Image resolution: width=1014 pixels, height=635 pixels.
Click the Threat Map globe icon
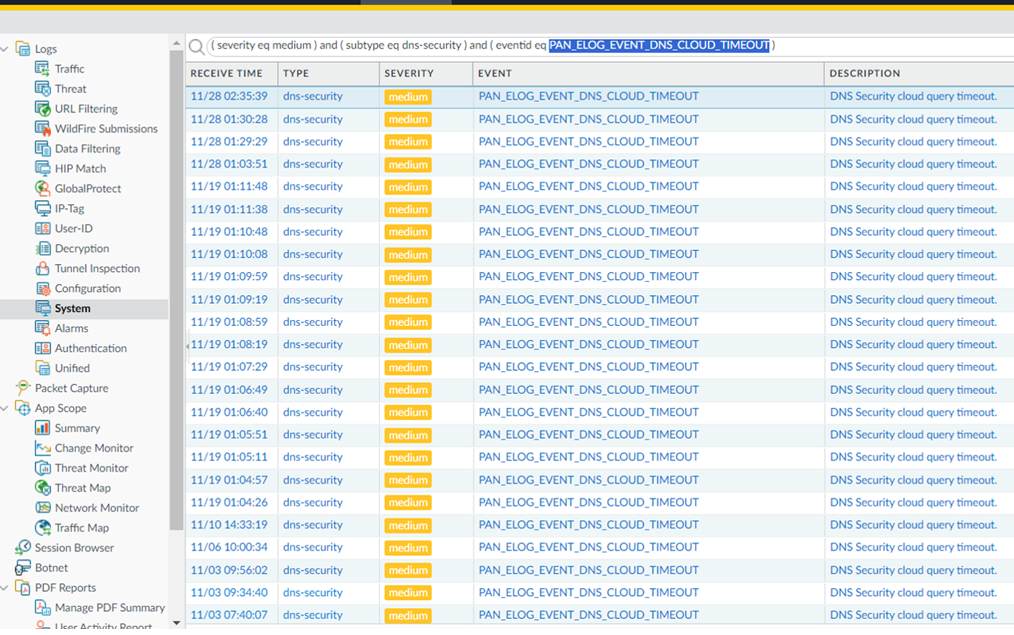tap(45, 487)
